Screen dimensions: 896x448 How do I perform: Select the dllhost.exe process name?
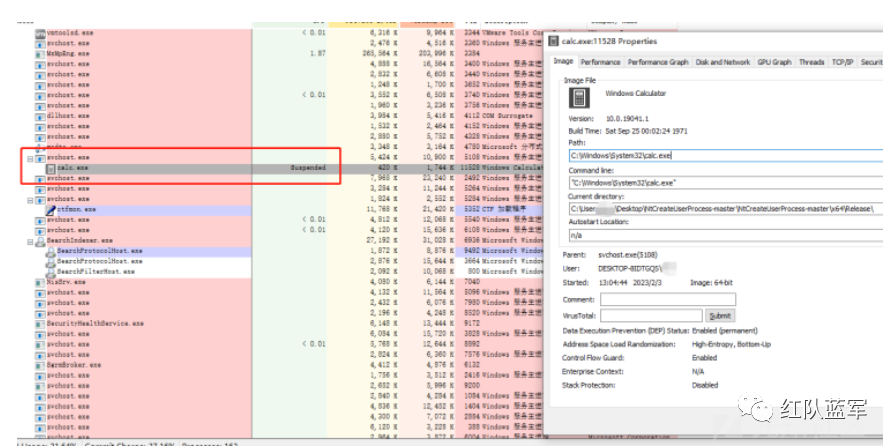[x=68, y=117]
